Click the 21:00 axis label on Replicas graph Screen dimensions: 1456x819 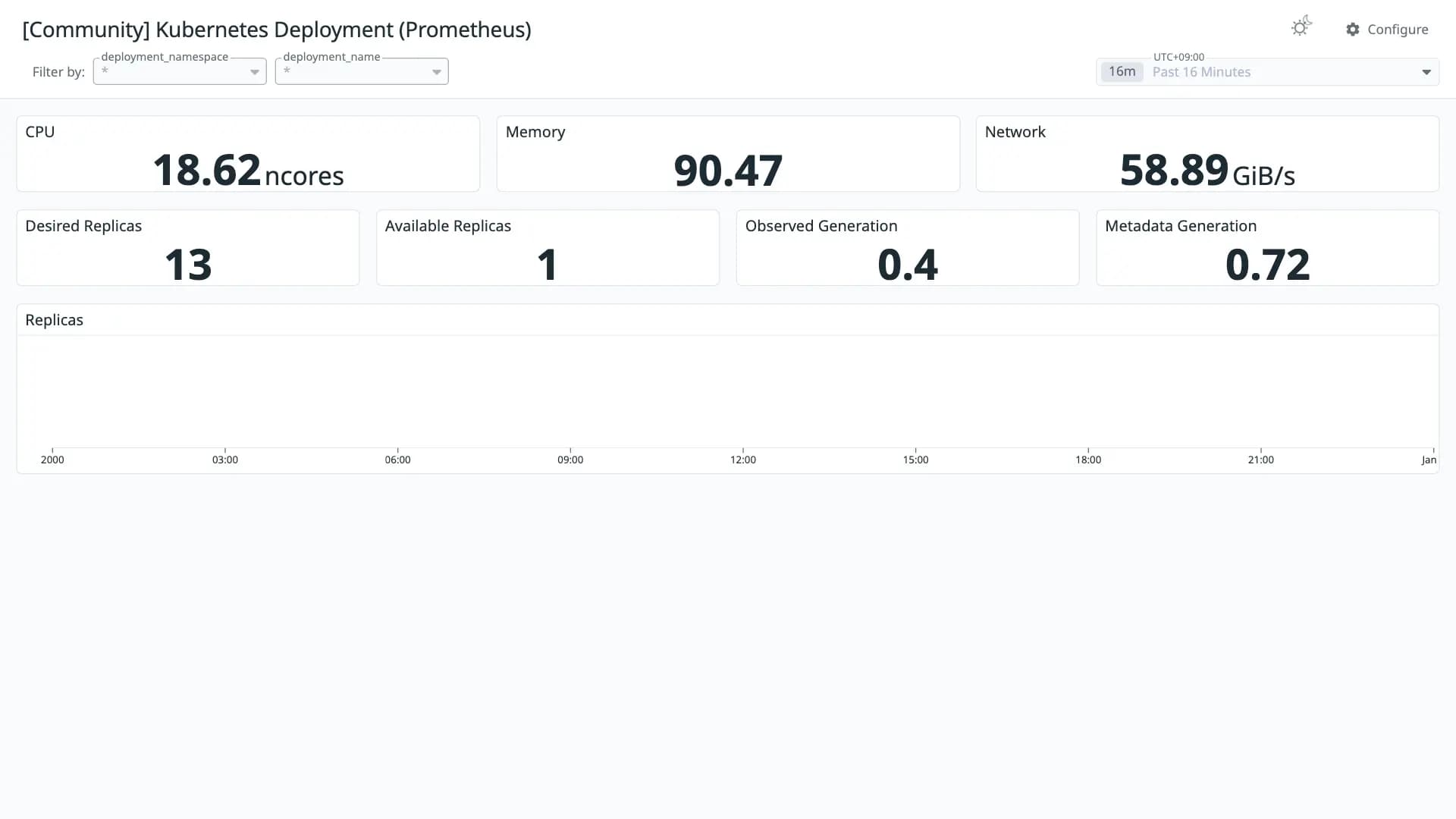click(1261, 460)
